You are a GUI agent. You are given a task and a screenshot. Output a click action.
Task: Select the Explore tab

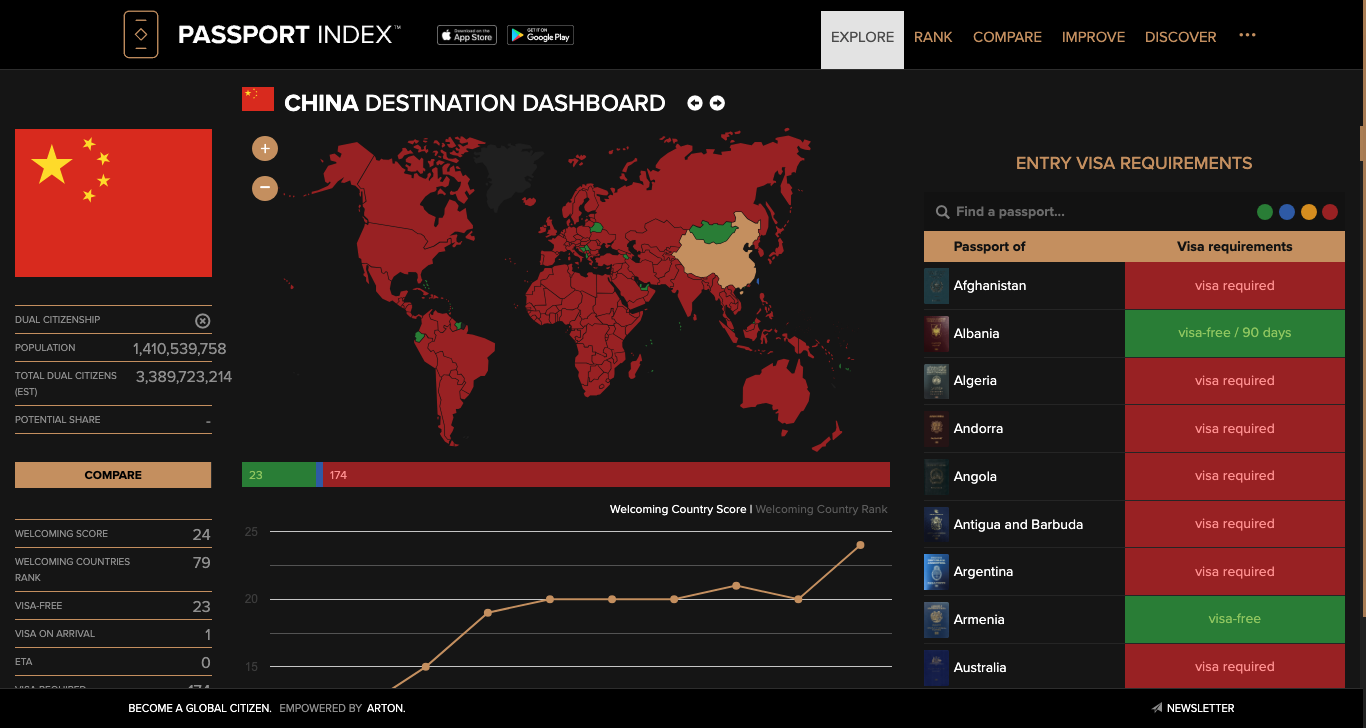pyautogui.click(x=862, y=40)
